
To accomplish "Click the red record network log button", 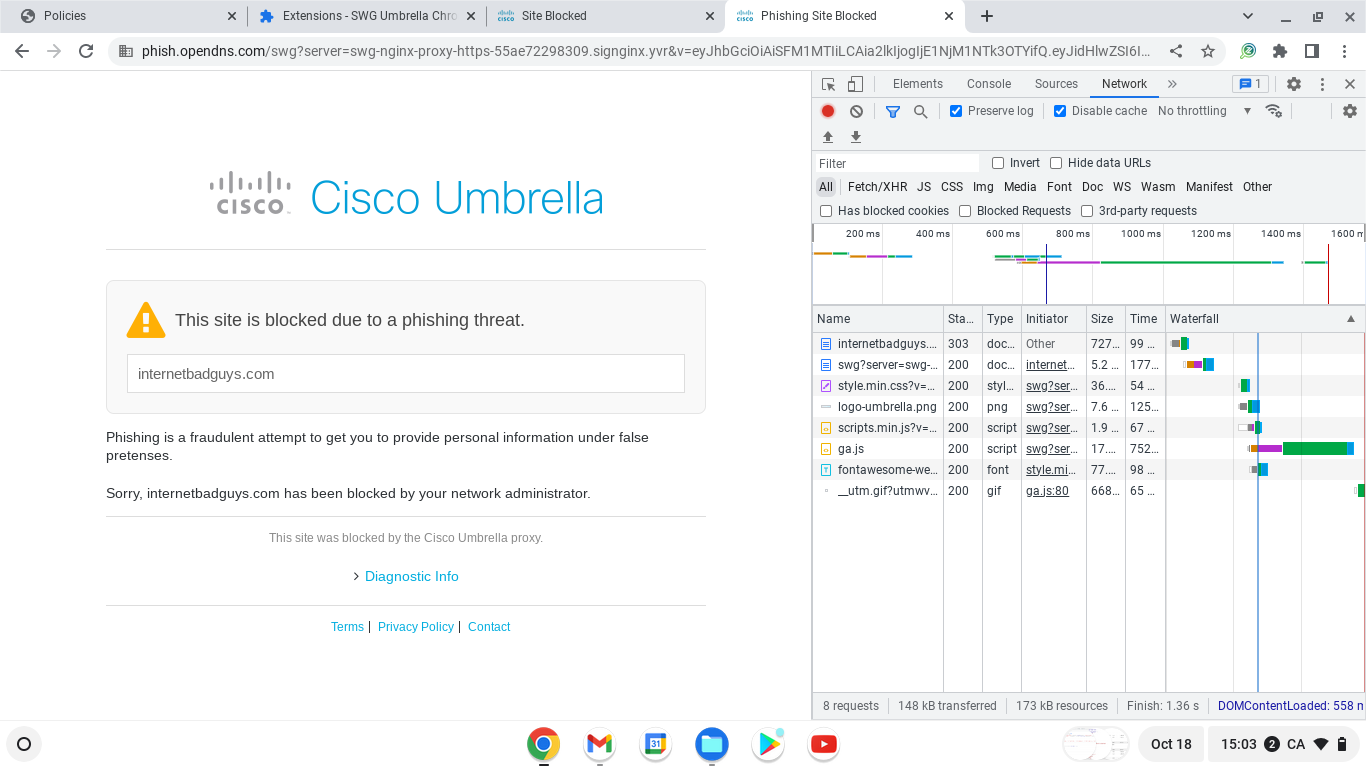I will pos(828,111).
